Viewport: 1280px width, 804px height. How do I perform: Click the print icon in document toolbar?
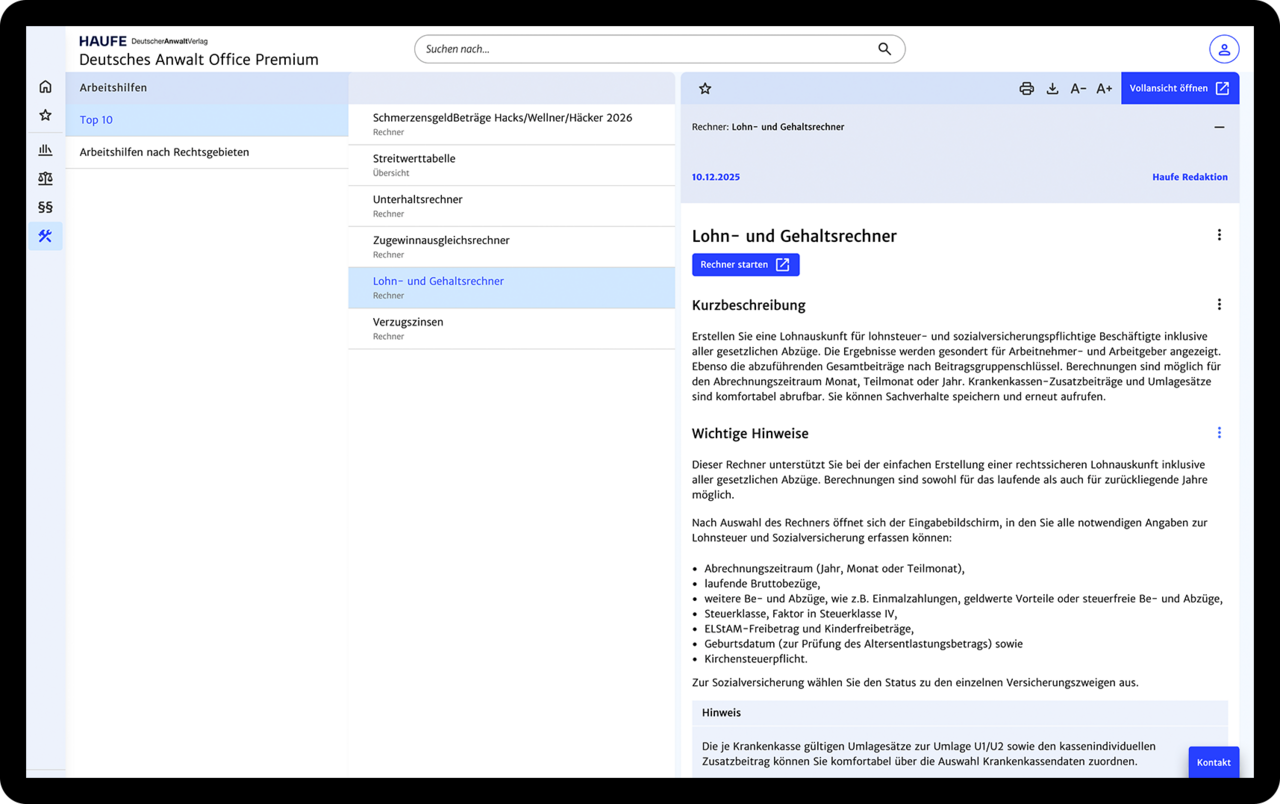point(1026,89)
